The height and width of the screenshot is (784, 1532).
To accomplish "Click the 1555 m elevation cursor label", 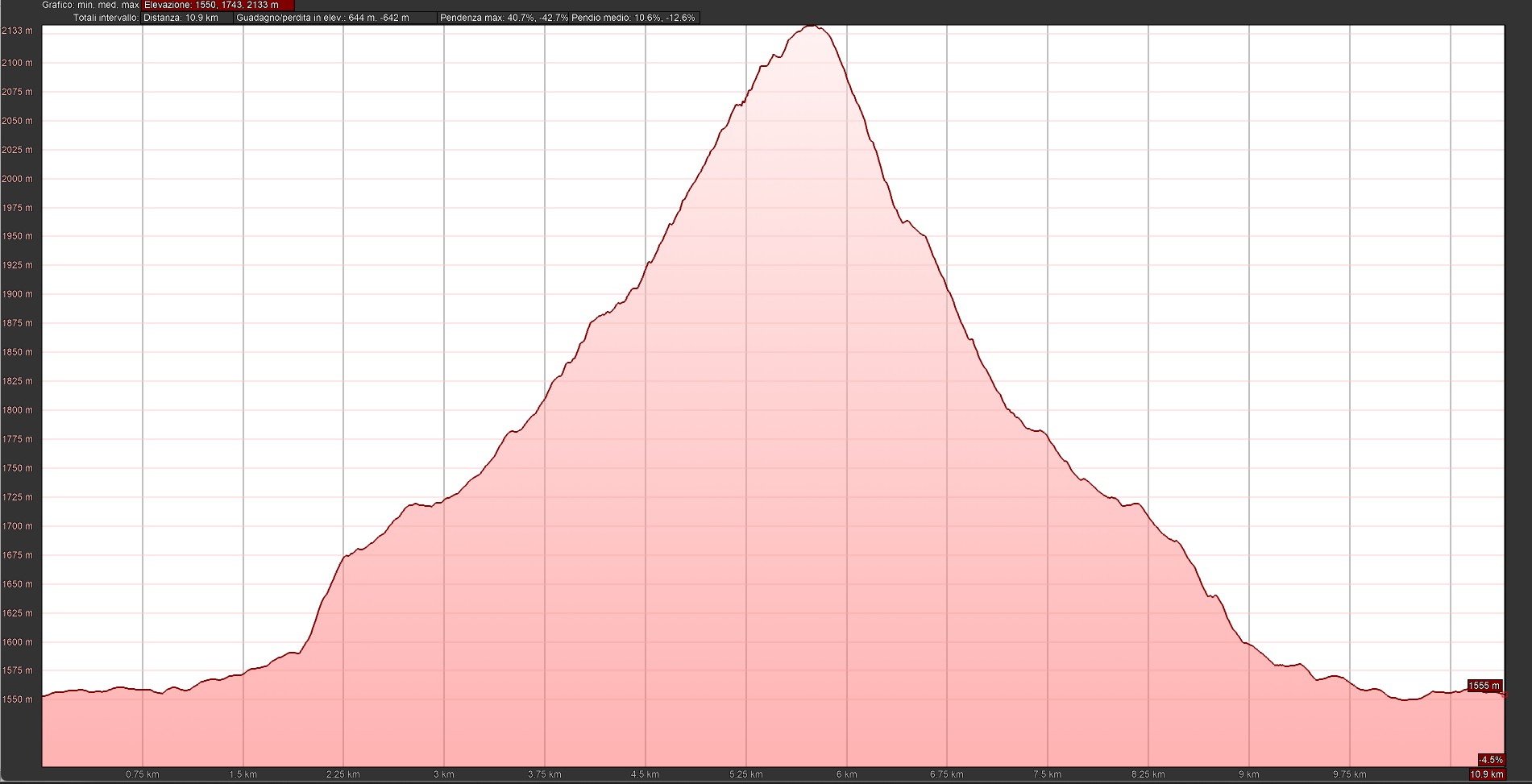I will [x=1484, y=686].
